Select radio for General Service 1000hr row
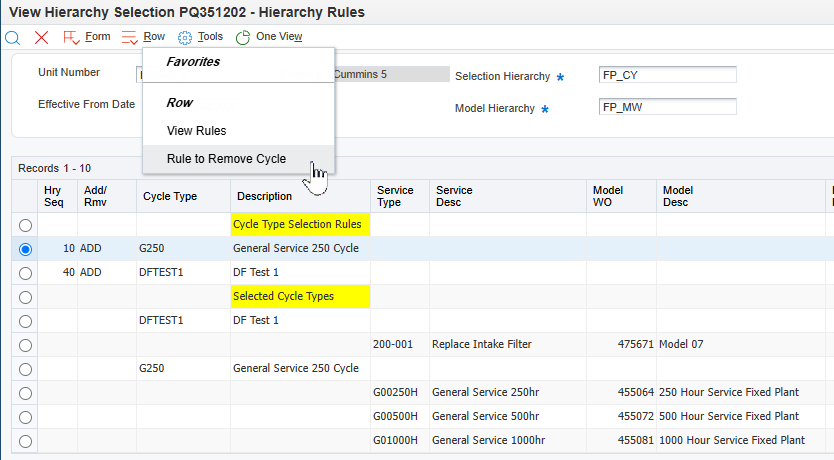Viewport: 834px width, 460px height. click(x=25, y=441)
